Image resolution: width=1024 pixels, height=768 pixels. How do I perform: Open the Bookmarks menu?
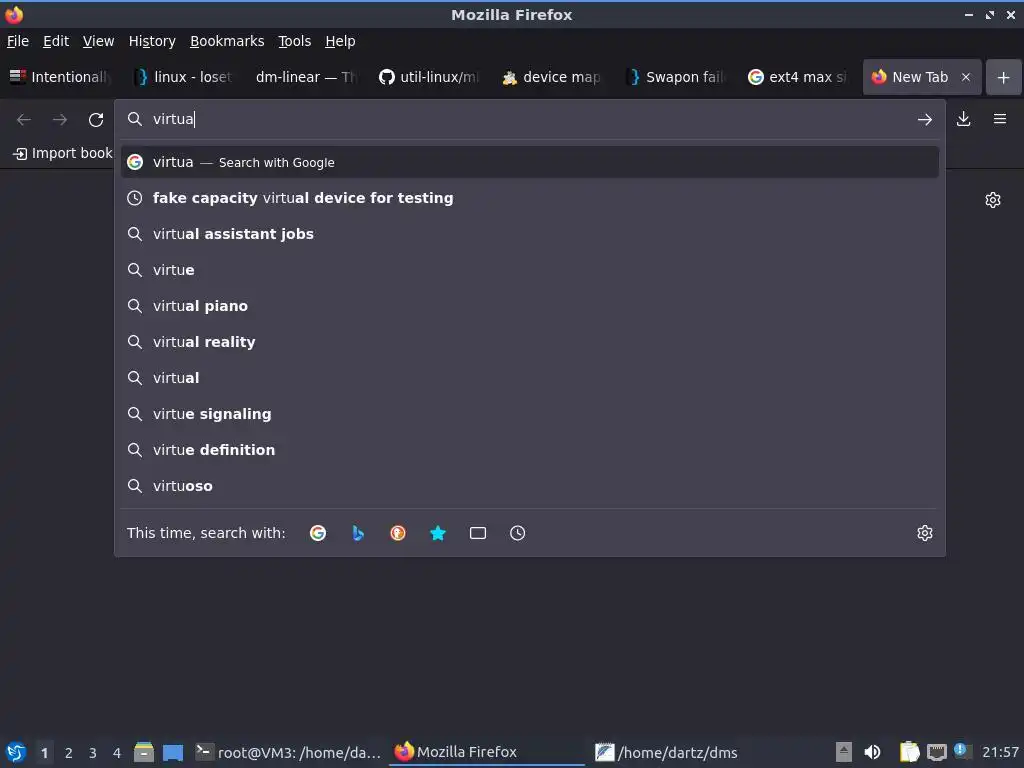[227, 41]
